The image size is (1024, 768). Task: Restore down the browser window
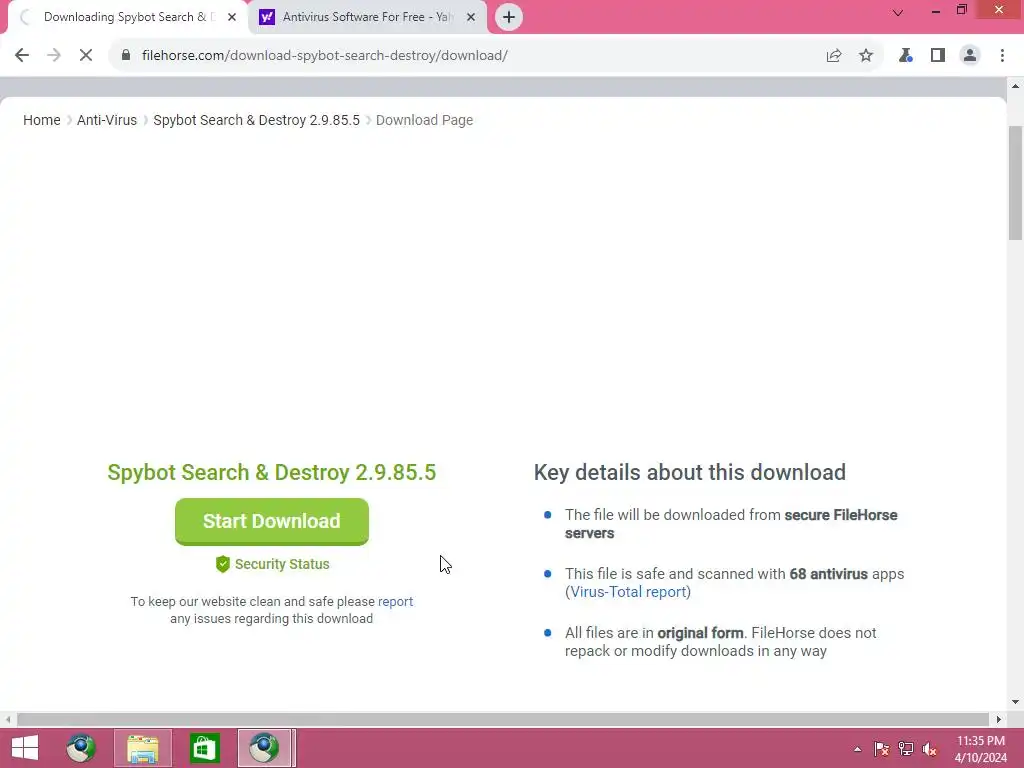pos(961,10)
